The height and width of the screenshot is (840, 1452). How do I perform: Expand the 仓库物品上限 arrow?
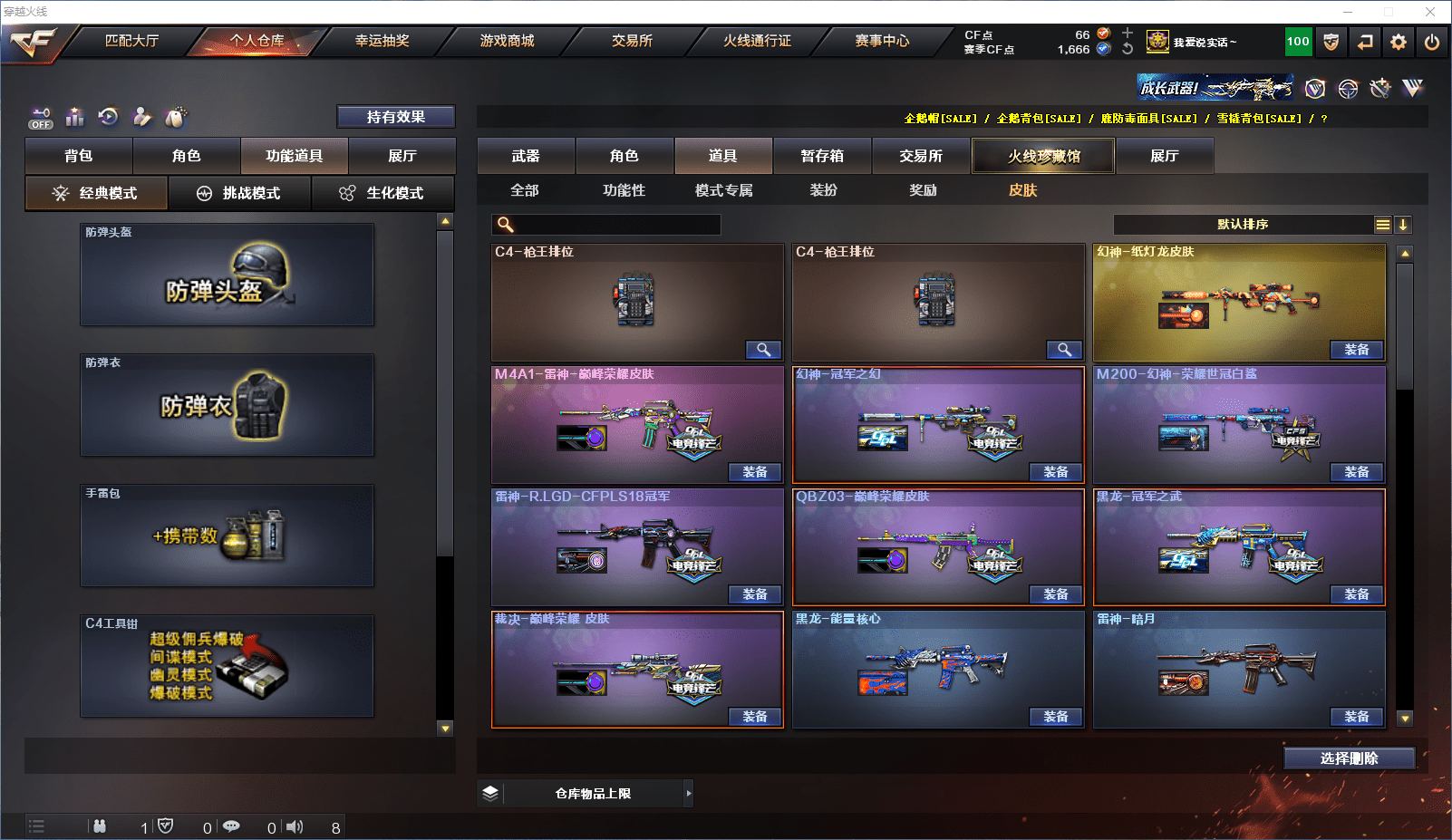tap(689, 794)
